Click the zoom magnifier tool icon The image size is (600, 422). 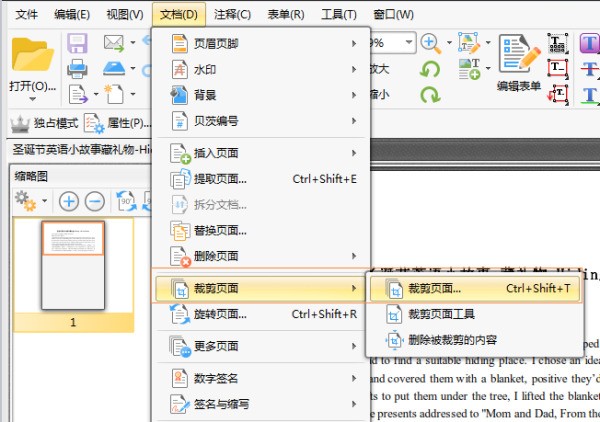pos(430,43)
